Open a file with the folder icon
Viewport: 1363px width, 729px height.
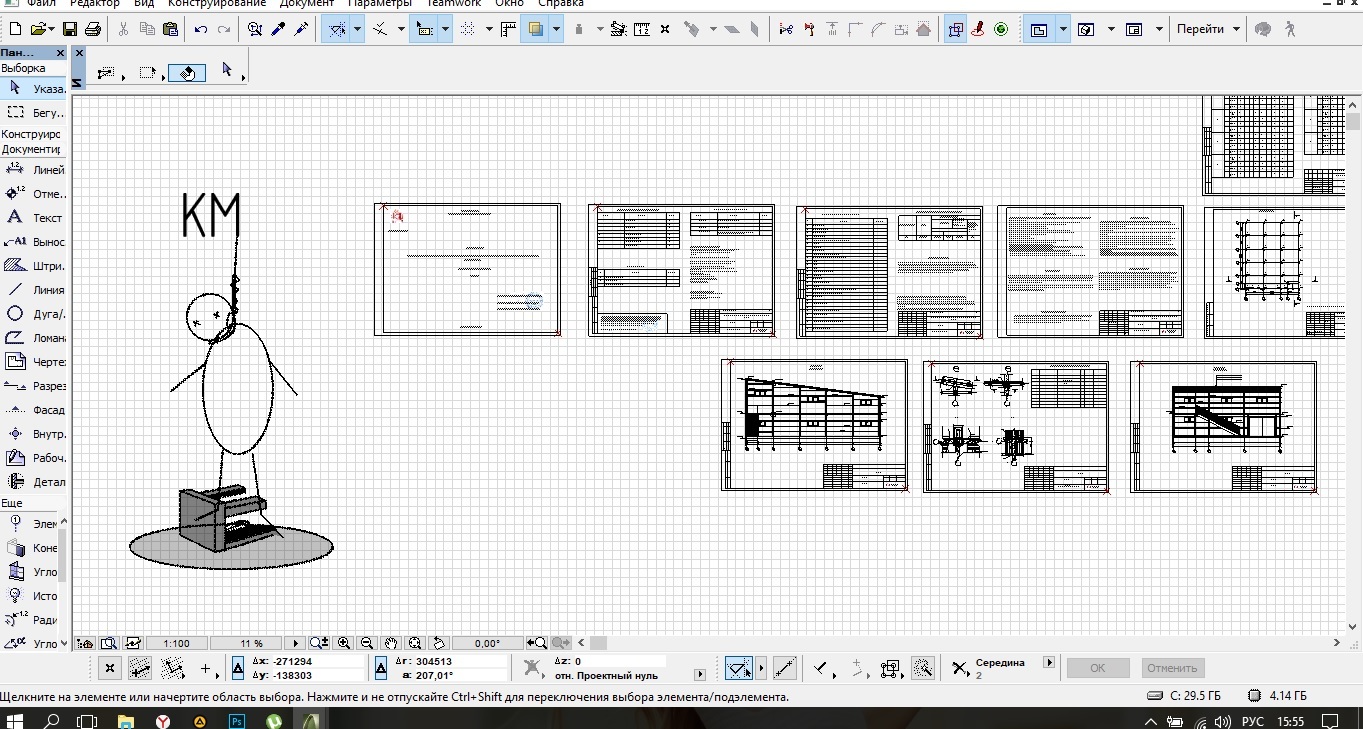coord(37,30)
